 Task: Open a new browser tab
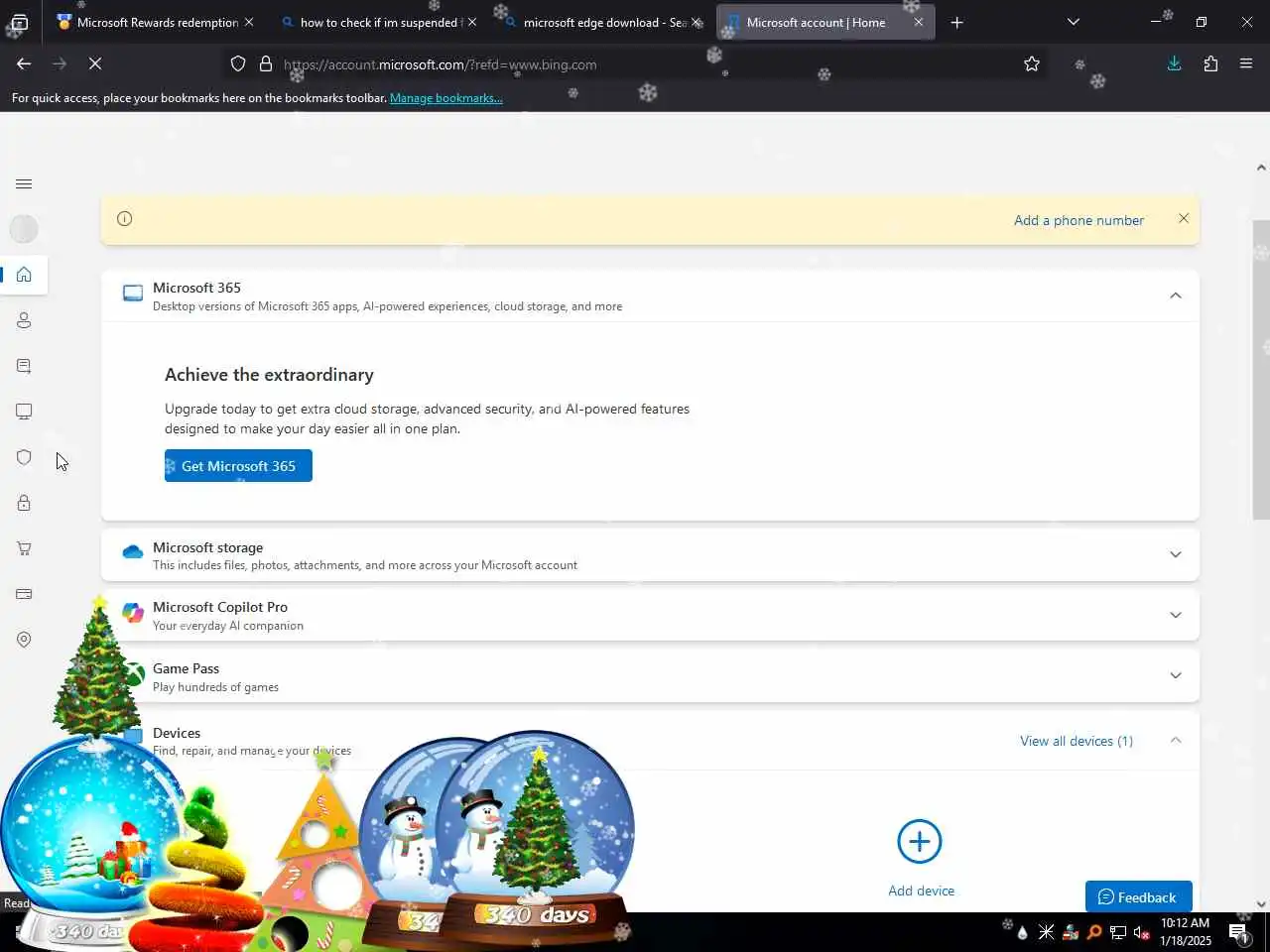956,22
